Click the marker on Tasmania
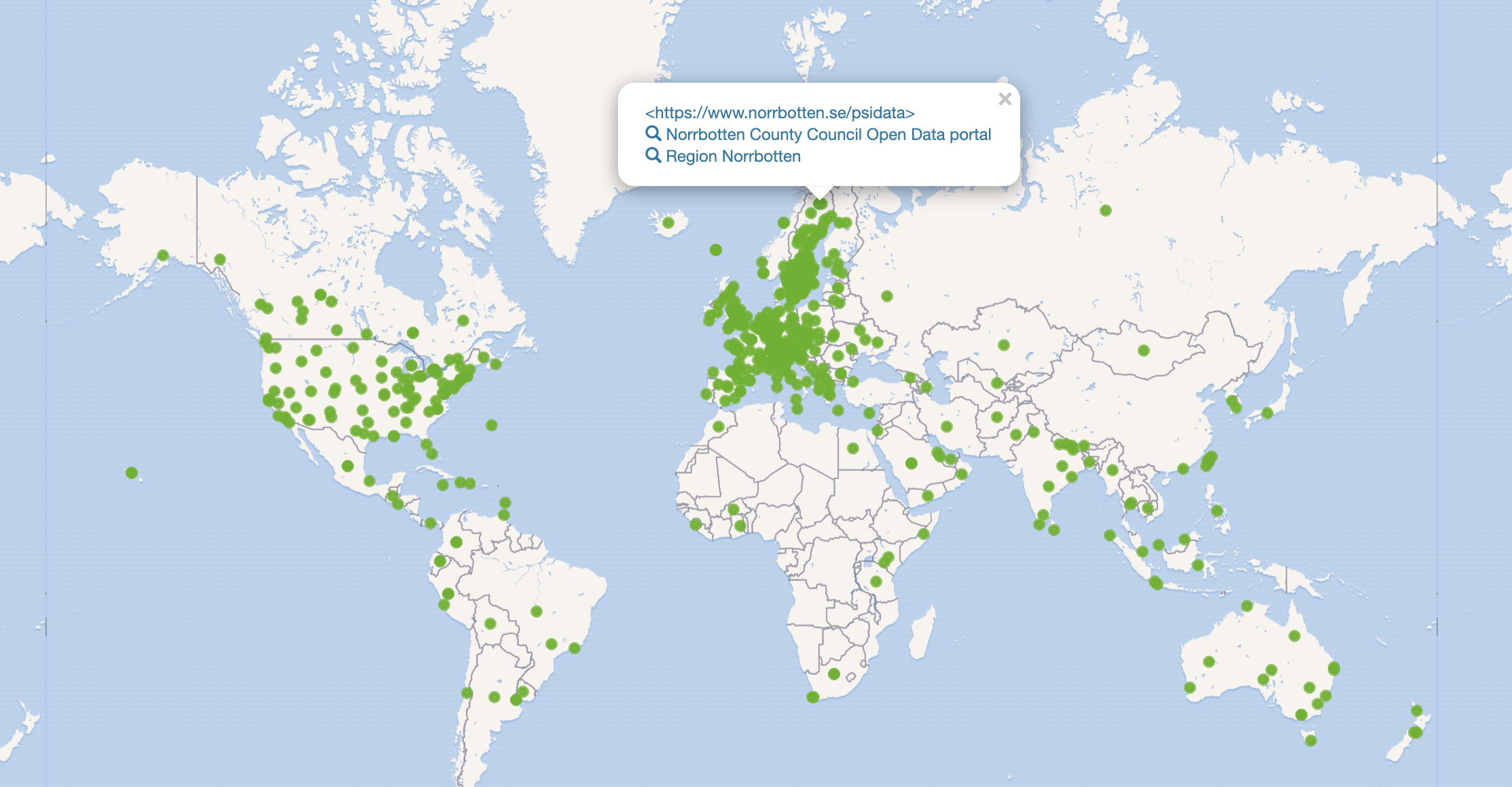Image resolution: width=1512 pixels, height=787 pixels. coord(1311,741)
